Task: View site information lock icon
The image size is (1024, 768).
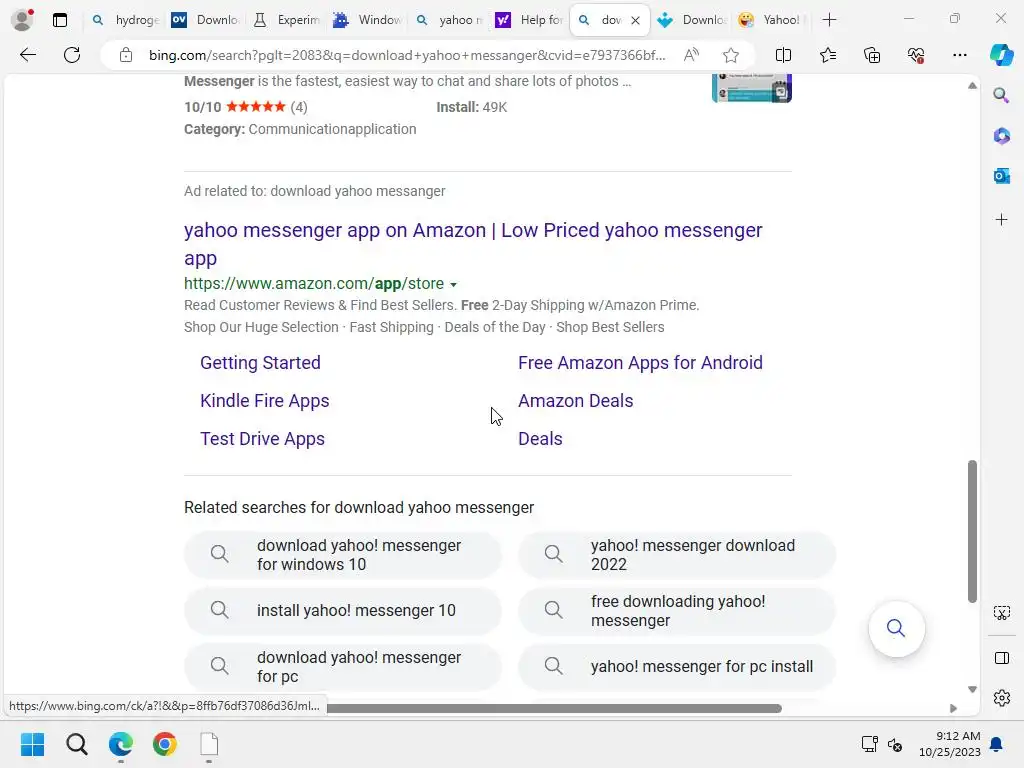Action: point(126,55)
